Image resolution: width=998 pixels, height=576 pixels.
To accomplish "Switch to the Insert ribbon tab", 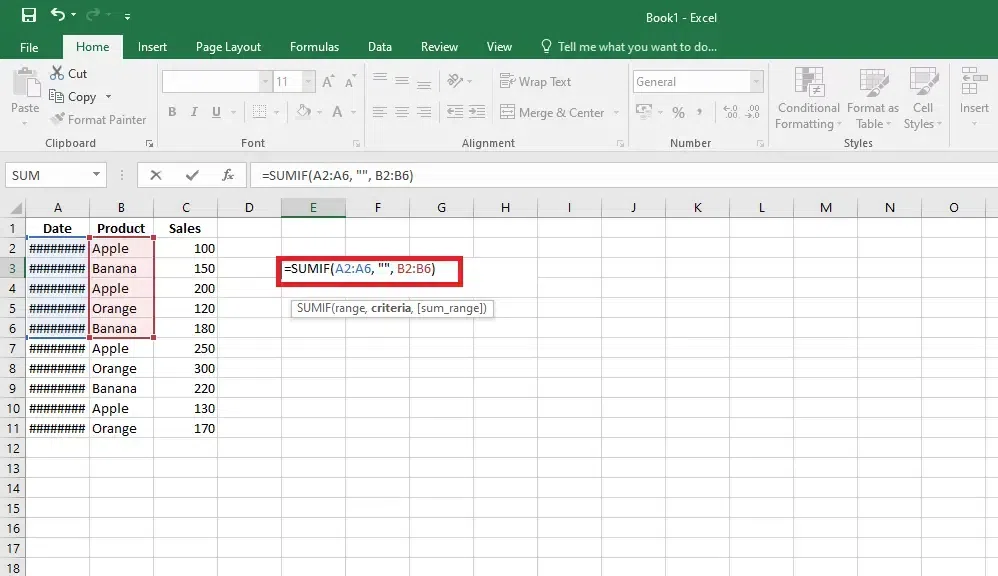I will coord(152,47).
